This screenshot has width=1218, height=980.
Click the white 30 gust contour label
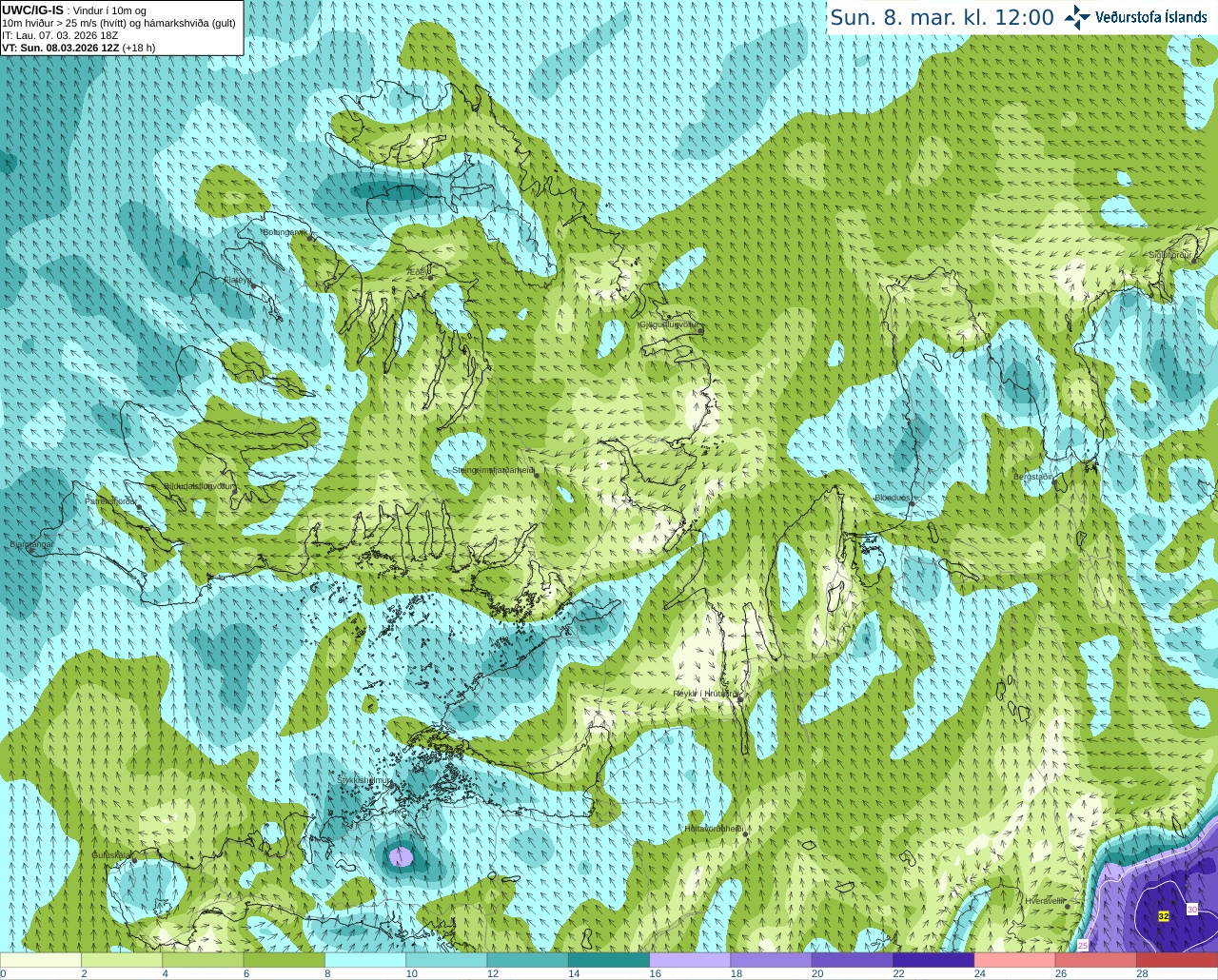click(x=1192, y=910)
